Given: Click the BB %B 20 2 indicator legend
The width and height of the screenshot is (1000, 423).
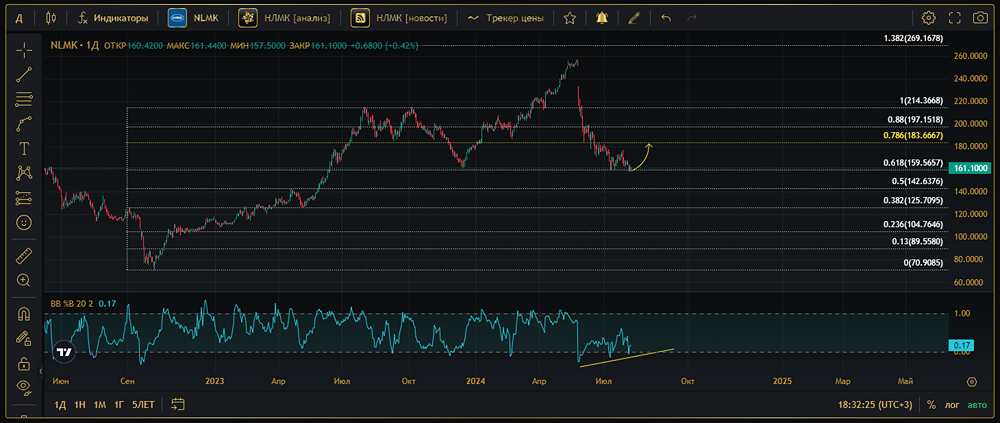Looking at the screenshot, I should [x=73, y=304].
